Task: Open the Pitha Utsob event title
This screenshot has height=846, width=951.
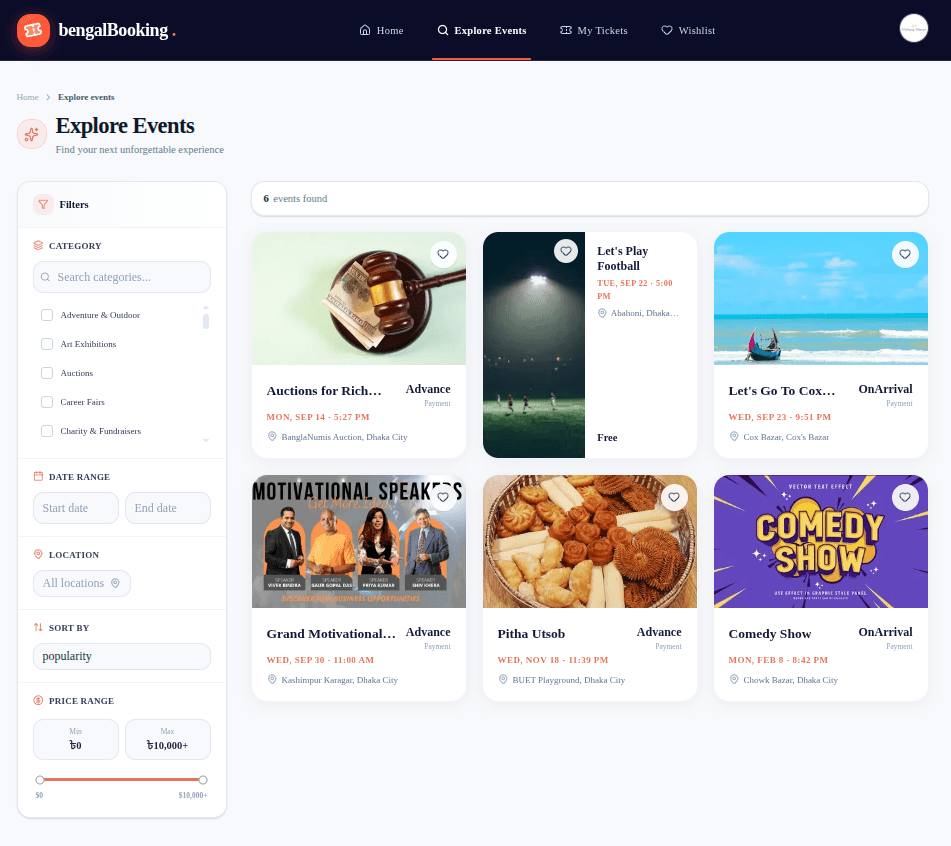Action: pos(531,634)
